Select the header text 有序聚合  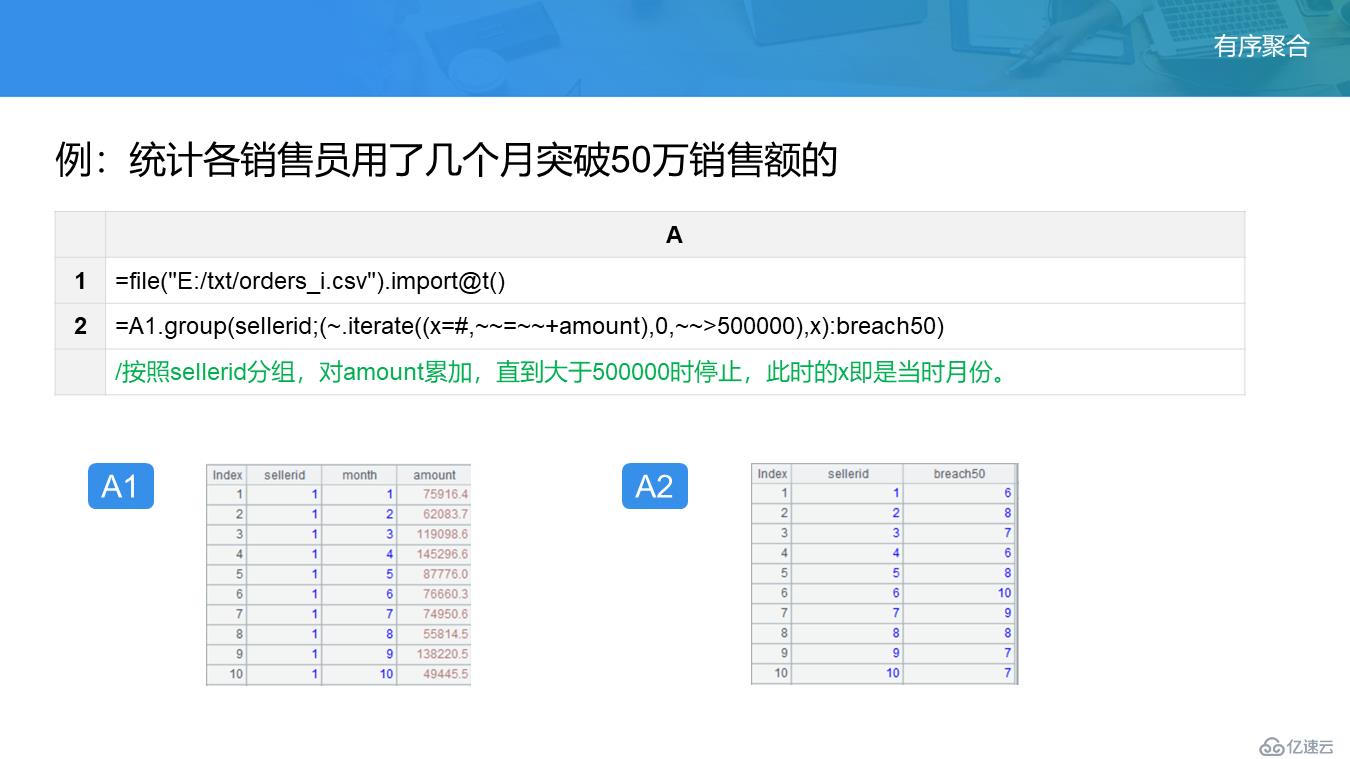[x=1261, y=46]
